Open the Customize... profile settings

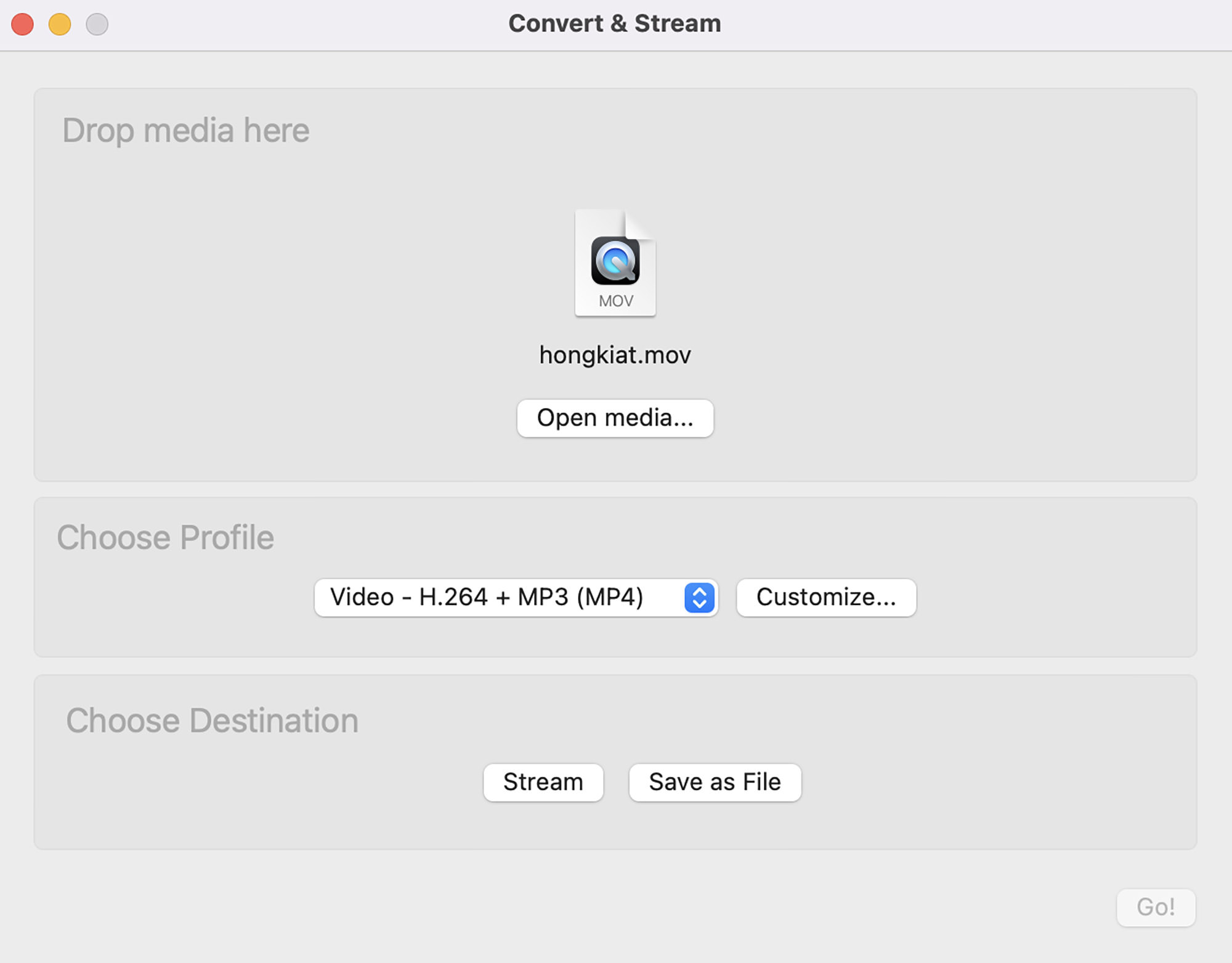[x=826, y=598]
